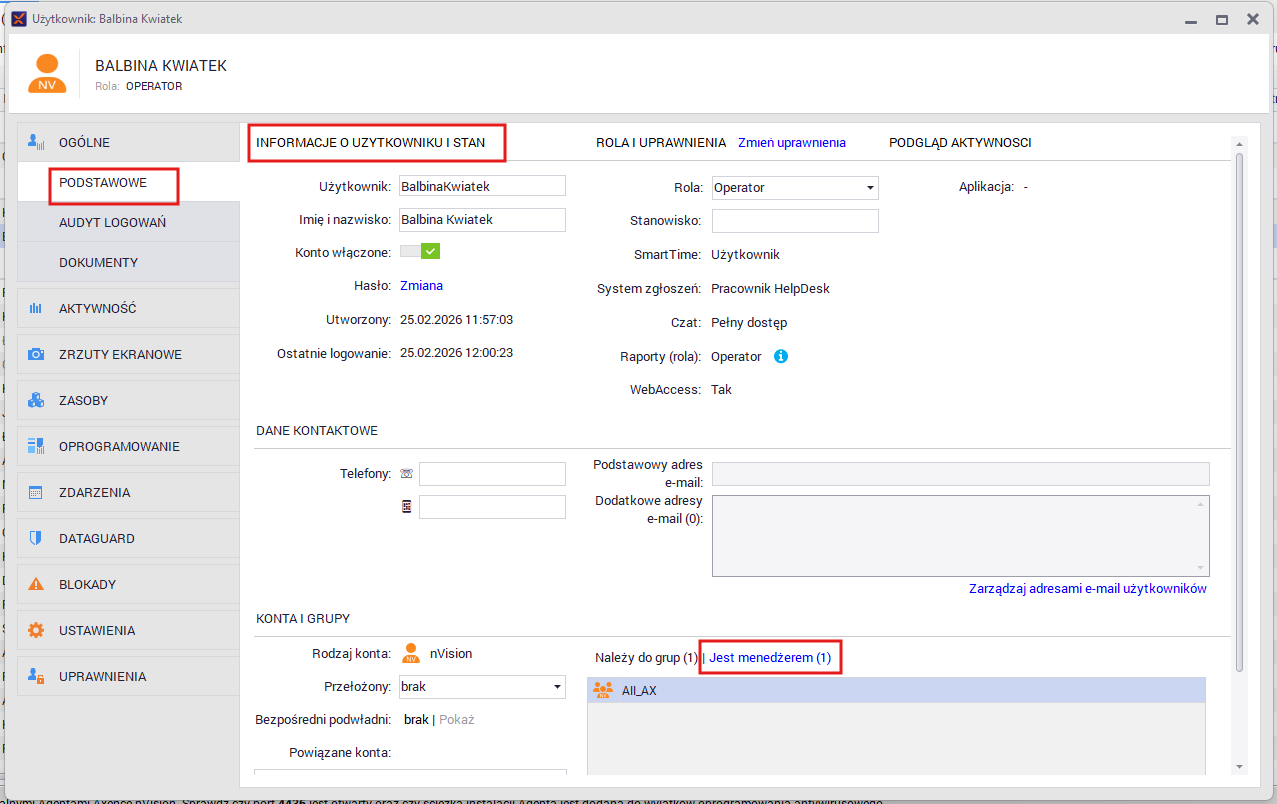Click the info icon next to Raporty

point(781,356)
